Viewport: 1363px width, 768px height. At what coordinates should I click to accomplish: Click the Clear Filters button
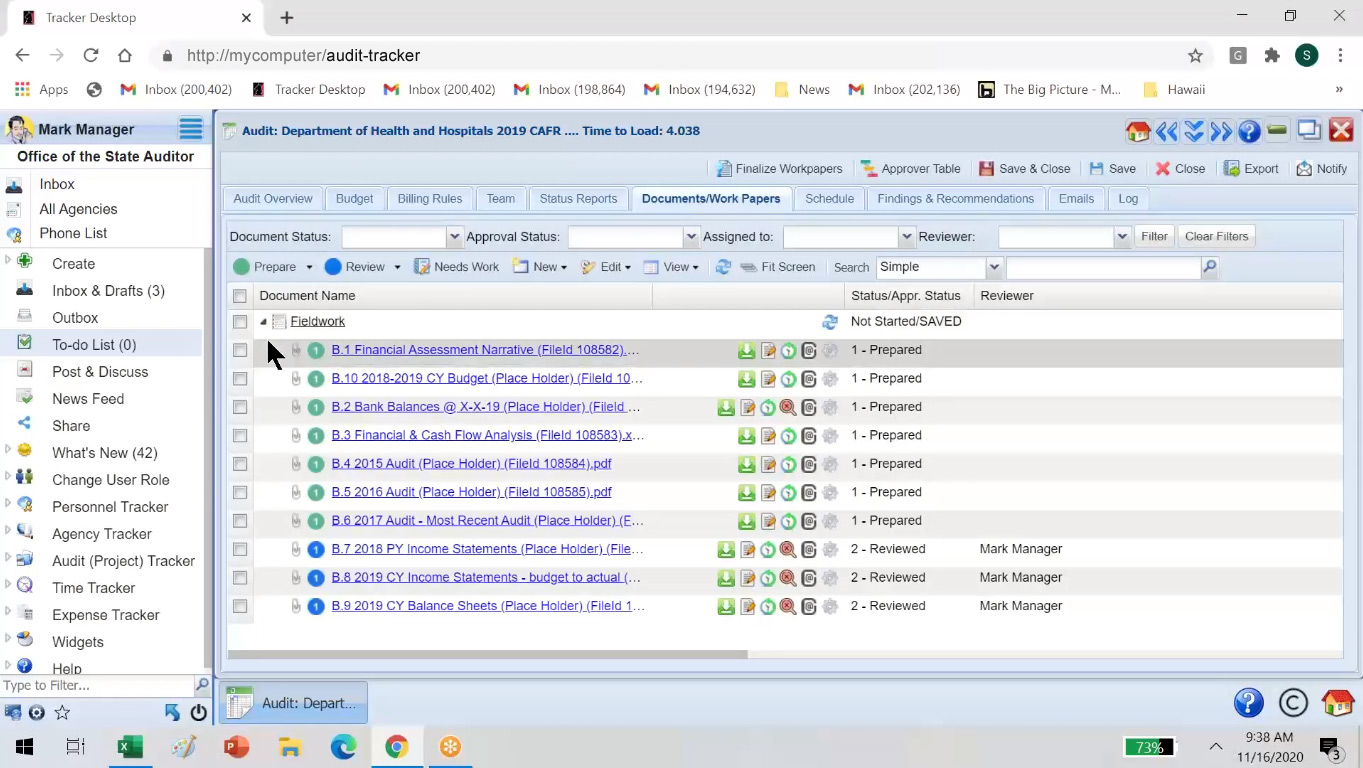(x=1216, y=237)
